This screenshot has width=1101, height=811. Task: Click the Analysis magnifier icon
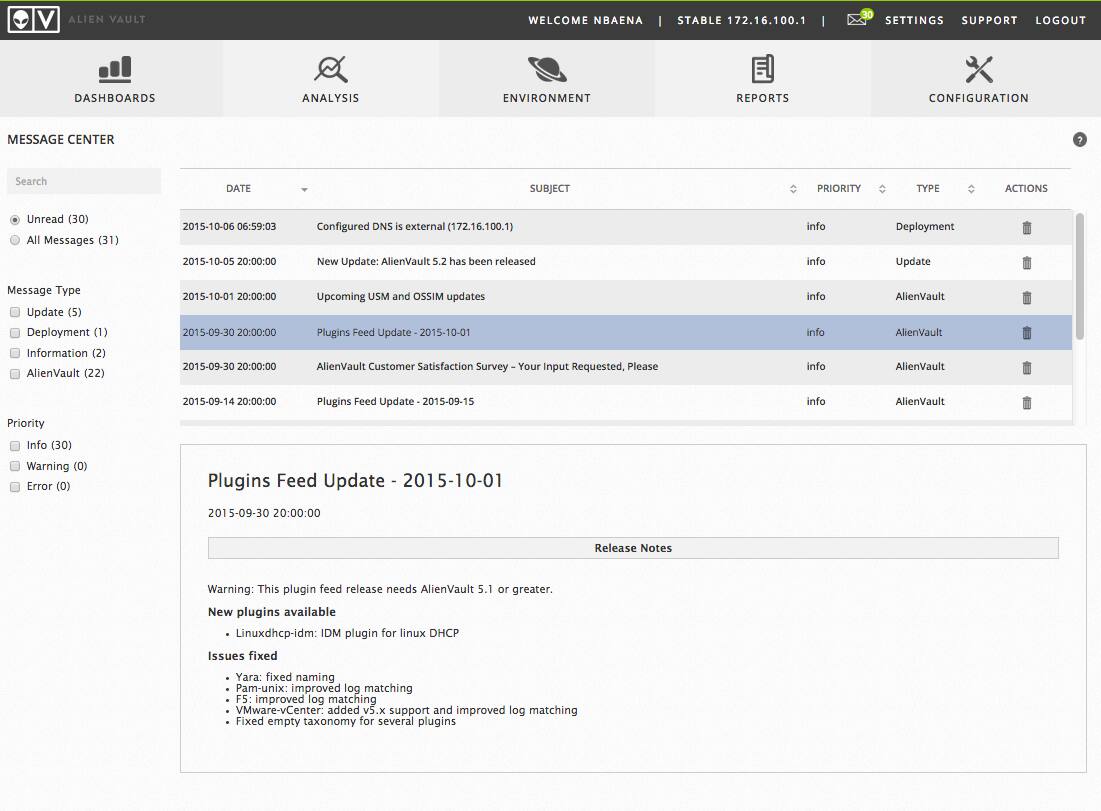(x=331, y=69)
